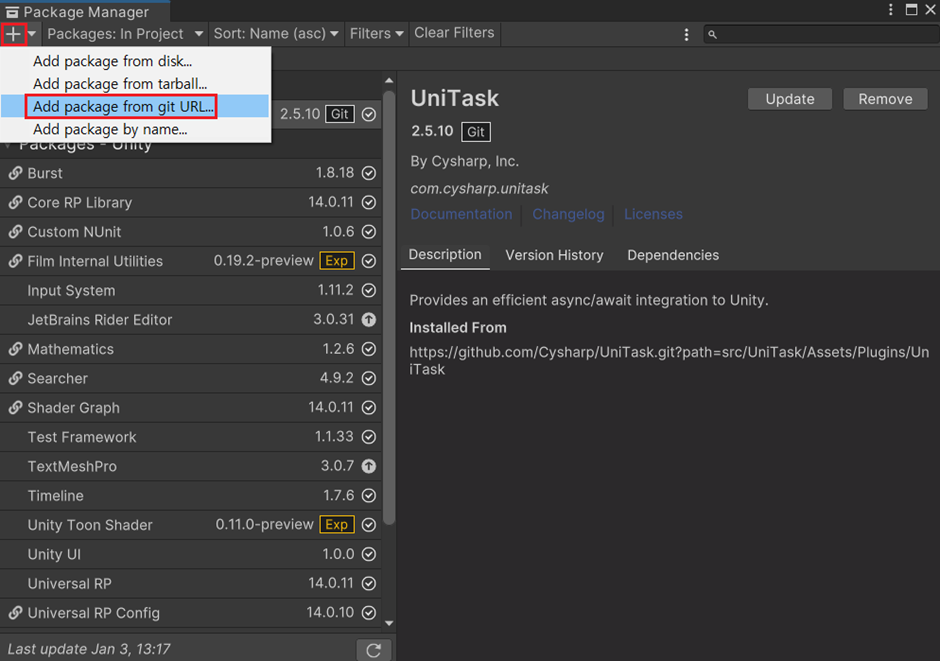Open the Licenses link
The width and height of the screenshot is (940, 661).
click(653, 214)
